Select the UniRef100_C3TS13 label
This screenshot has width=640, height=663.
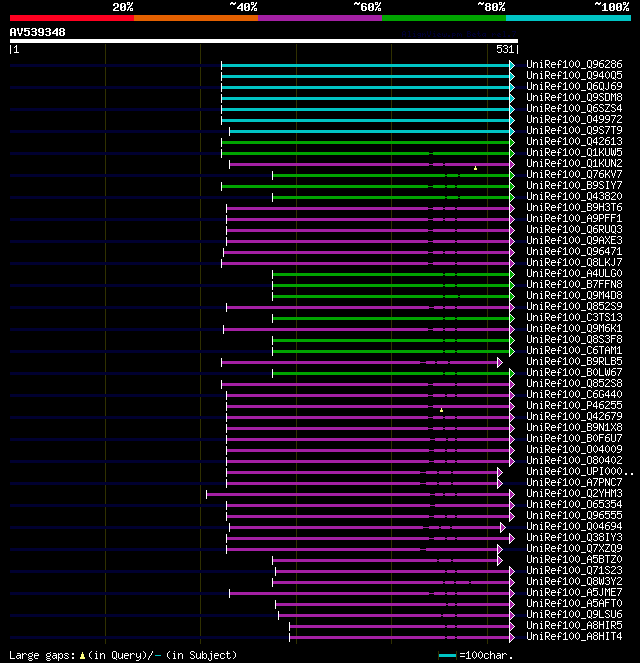574,317
